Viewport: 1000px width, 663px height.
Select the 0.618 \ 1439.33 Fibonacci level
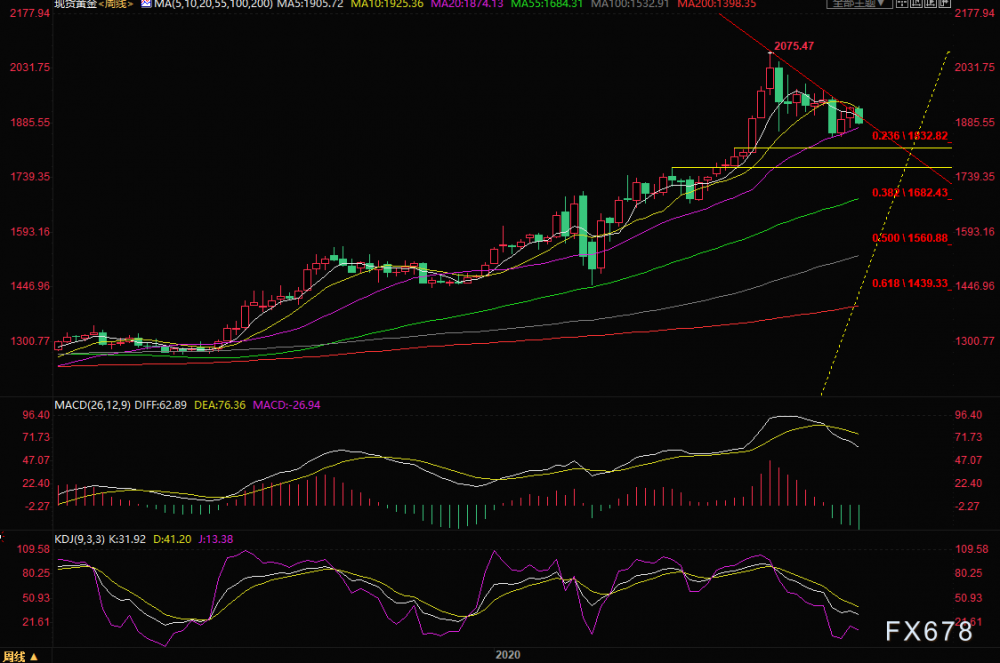(910, 283)
